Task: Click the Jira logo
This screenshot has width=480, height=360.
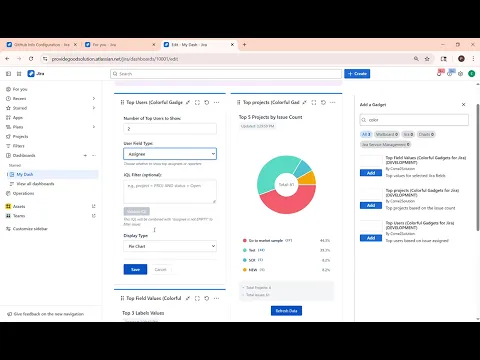Action: tap(36, 74)
